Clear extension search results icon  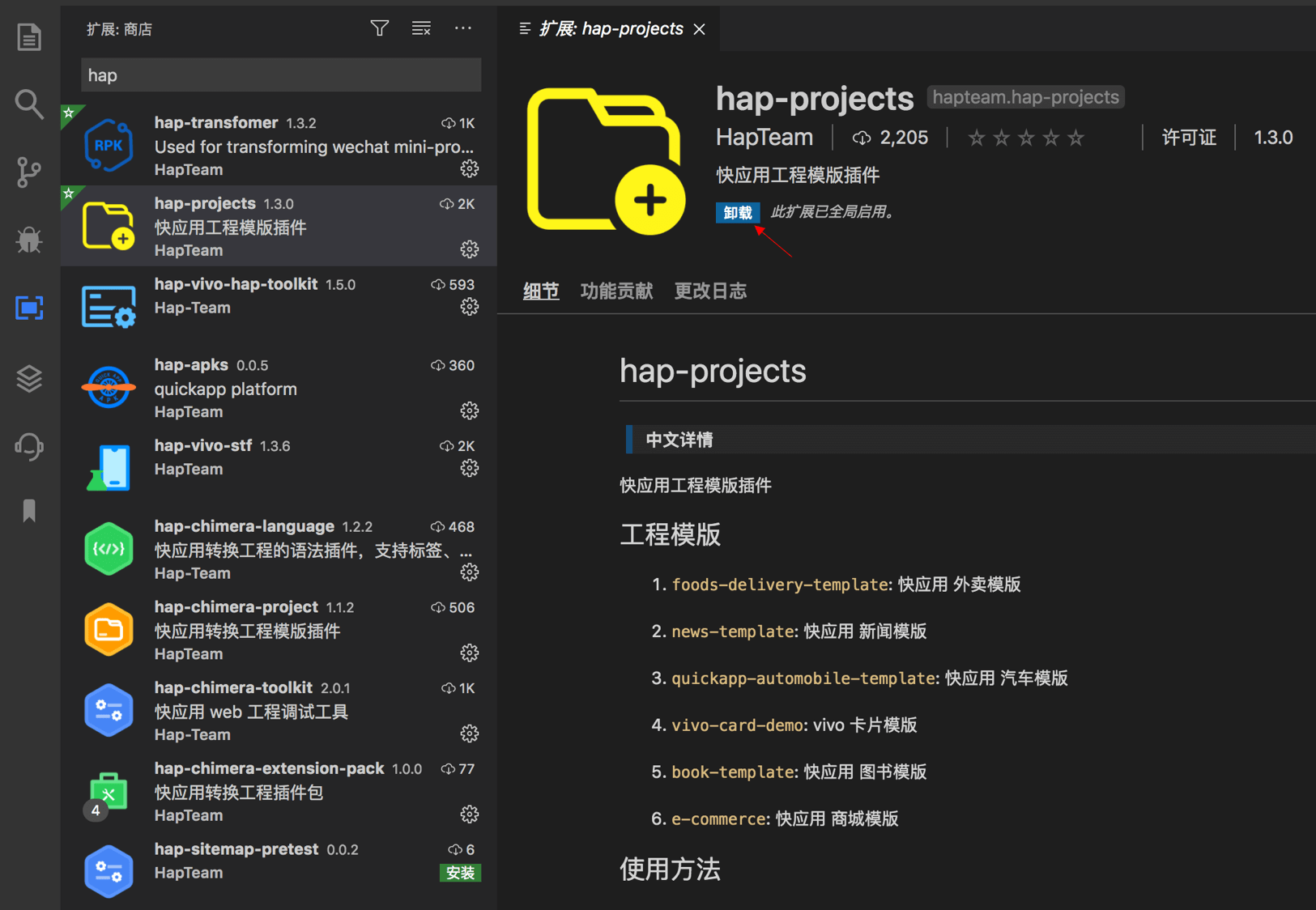coord(421,29)
